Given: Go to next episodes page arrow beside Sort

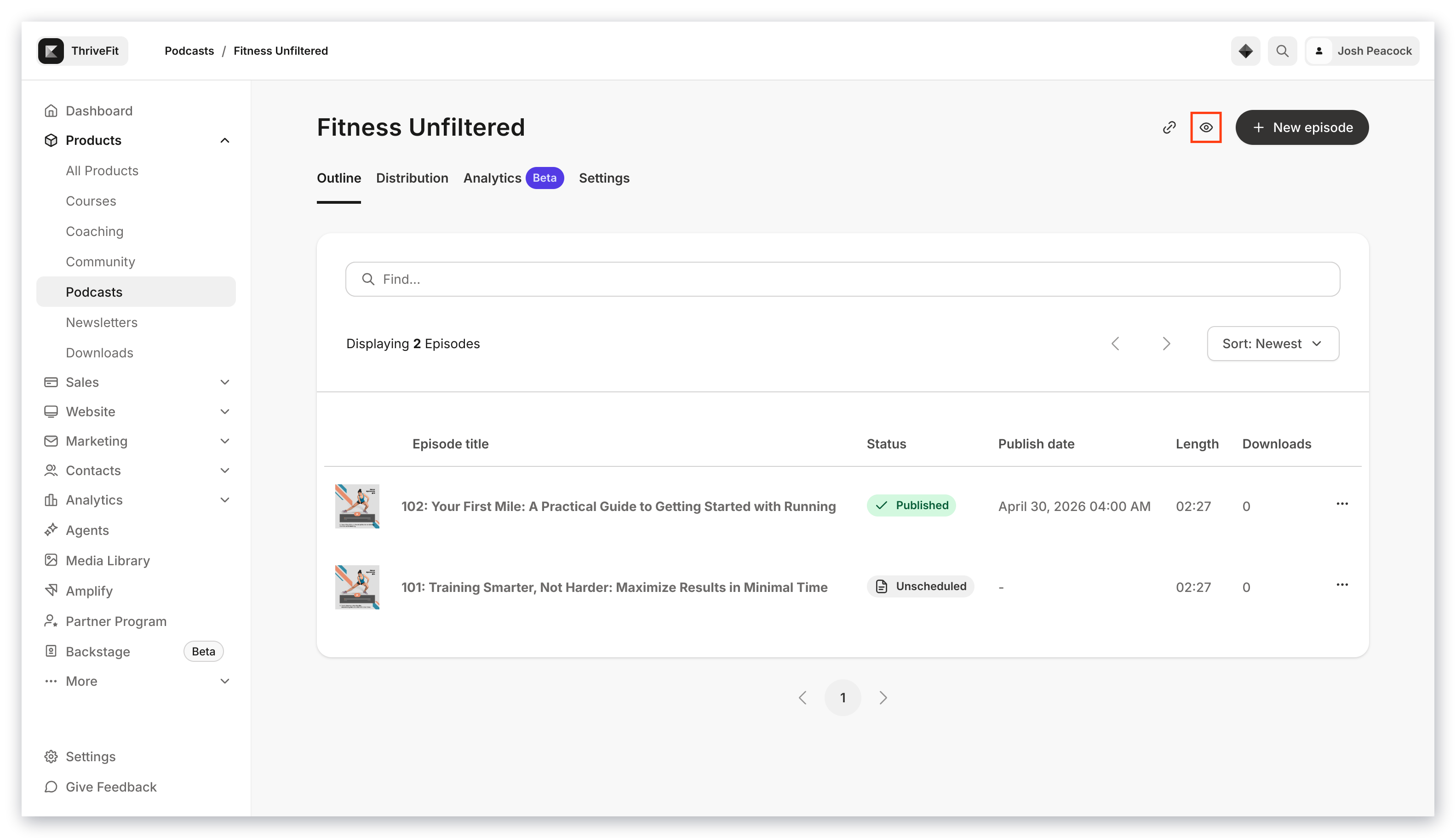Looking at the screenshot, I should pyautogui.click(x=1166, y=344).
